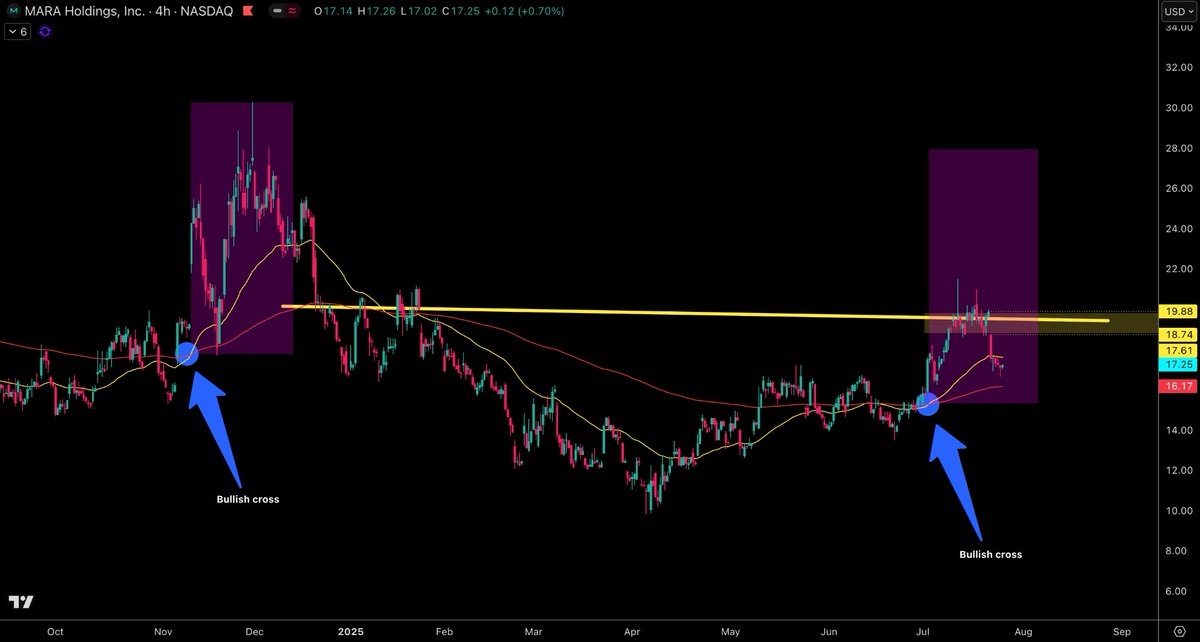The width and height of the screenshot is (1200, 642).
Task: Click the Dec label on time axis
Action: tap(254, 631)
